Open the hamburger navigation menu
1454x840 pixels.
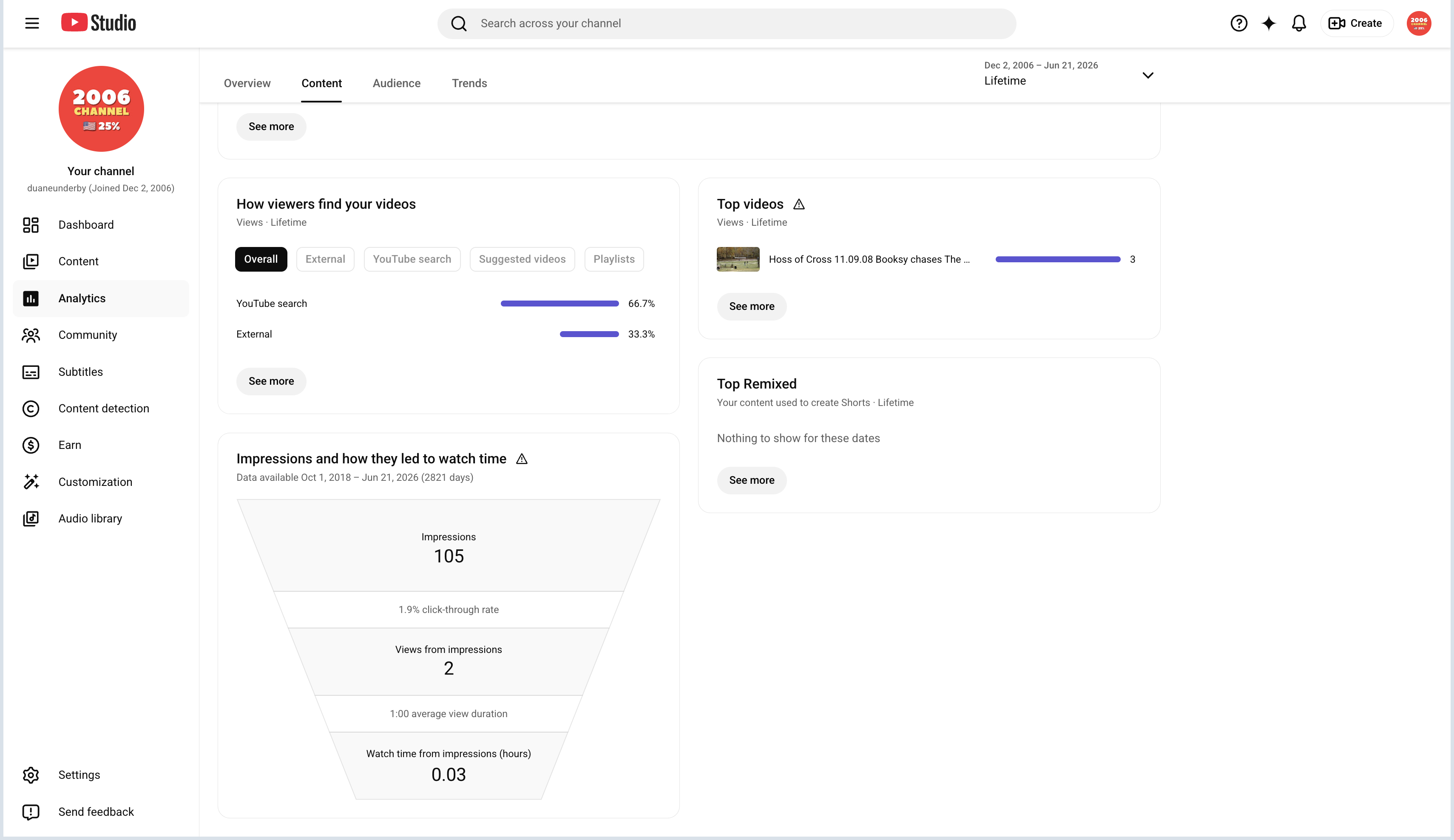32,23
